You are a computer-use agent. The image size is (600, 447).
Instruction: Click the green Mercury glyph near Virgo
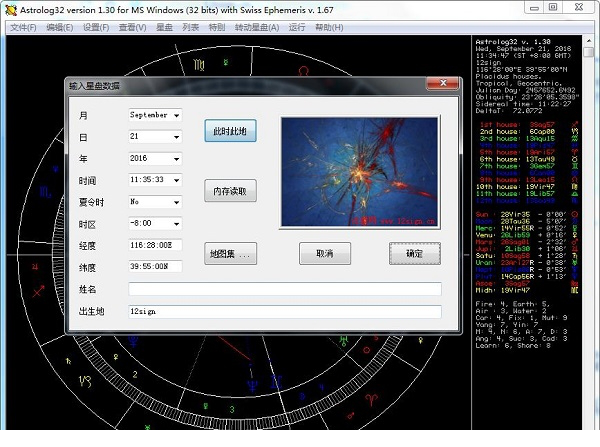pyautogui.click(x=226, y=62)
